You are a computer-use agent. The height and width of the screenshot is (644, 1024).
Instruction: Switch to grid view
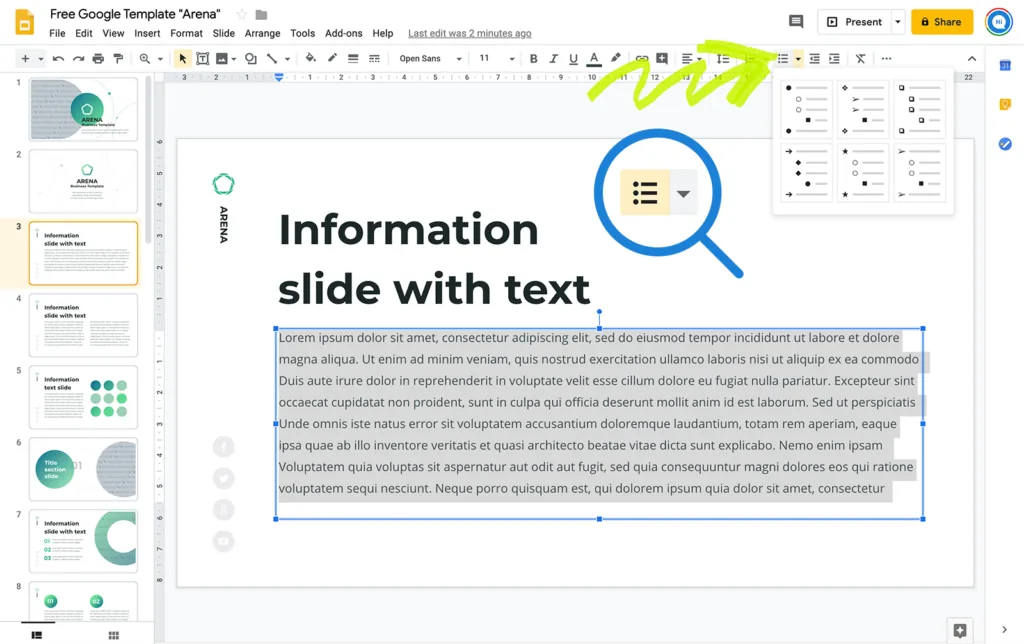(114, 635)
